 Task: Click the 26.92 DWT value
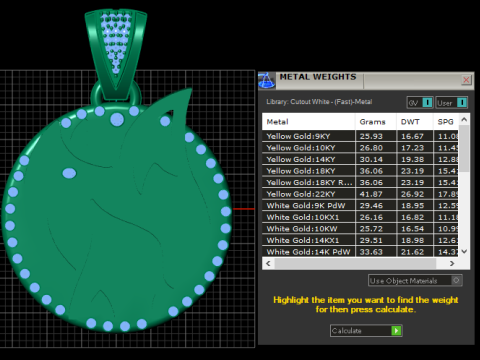(412, 194)
